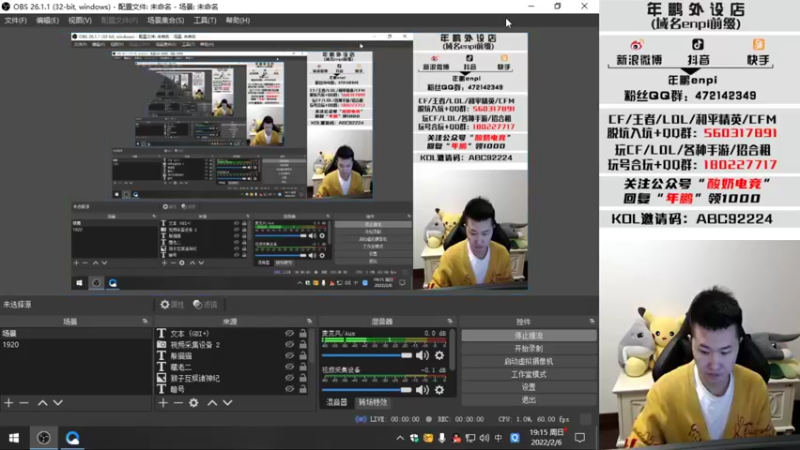This screenshot has height=450, width=800.
Task: Enable 工作室模式 studio mode
Action: (529, 374)
